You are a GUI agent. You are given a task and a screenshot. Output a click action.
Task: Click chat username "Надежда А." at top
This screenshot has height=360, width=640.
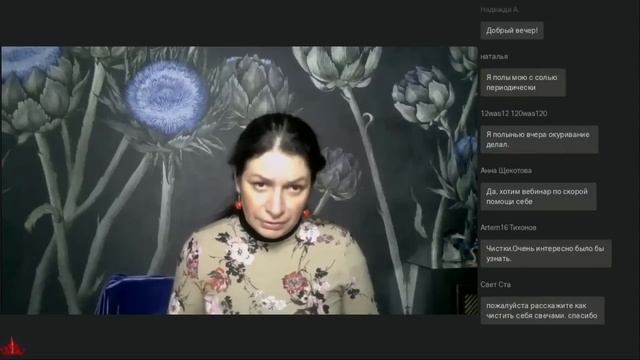point(500,9)
